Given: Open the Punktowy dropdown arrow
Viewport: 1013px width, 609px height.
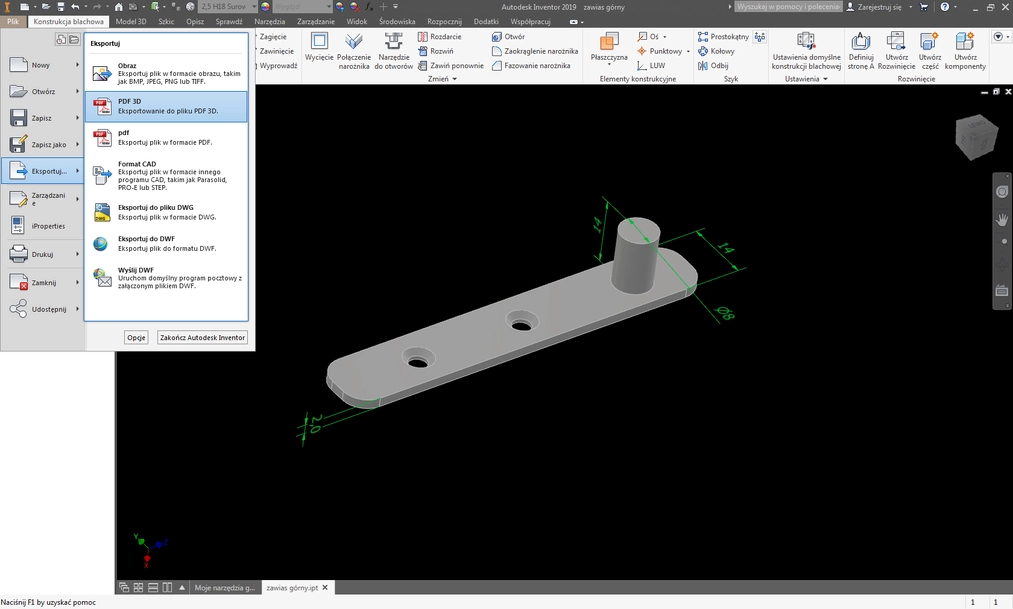Looking at the screenshot, I should [x=688, y=51].
